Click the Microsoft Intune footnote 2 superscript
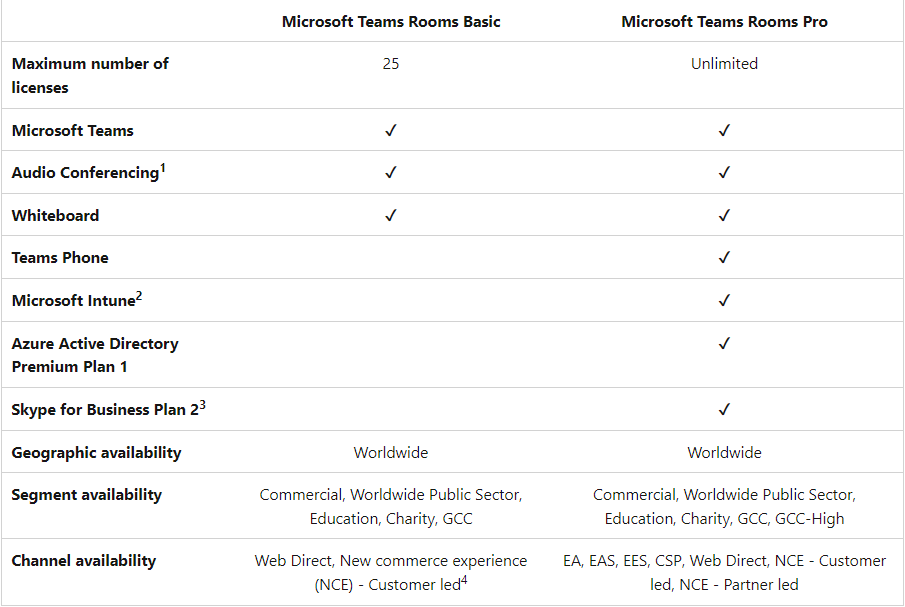Screen dimensions: 905x607 click(139, 296)
